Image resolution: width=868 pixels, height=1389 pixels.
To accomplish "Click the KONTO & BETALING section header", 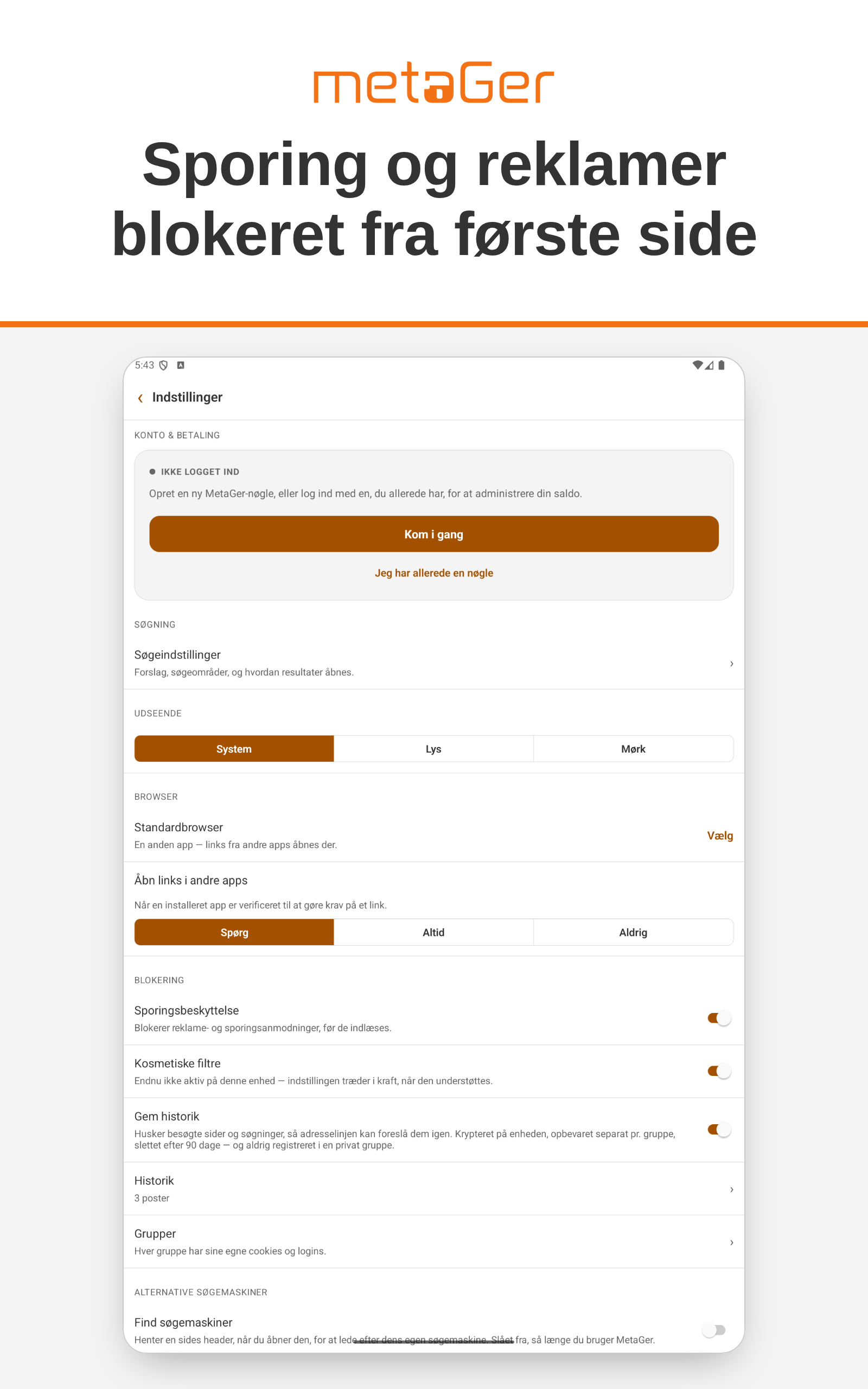I will (177, 435).
